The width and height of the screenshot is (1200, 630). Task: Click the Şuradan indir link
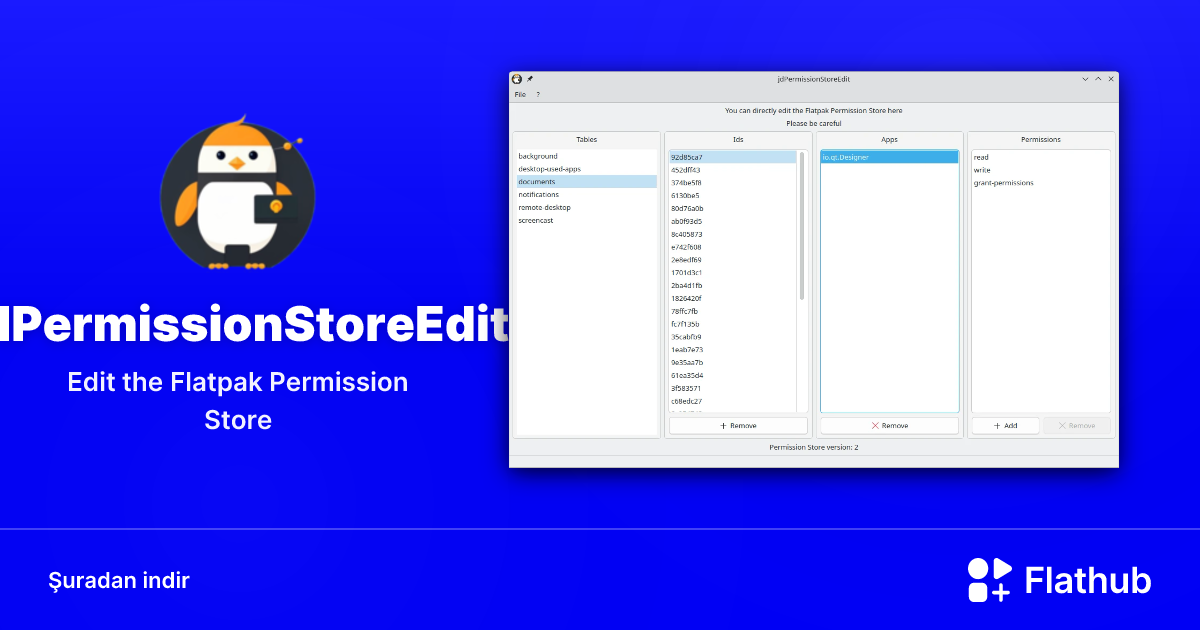coord(119,580)
